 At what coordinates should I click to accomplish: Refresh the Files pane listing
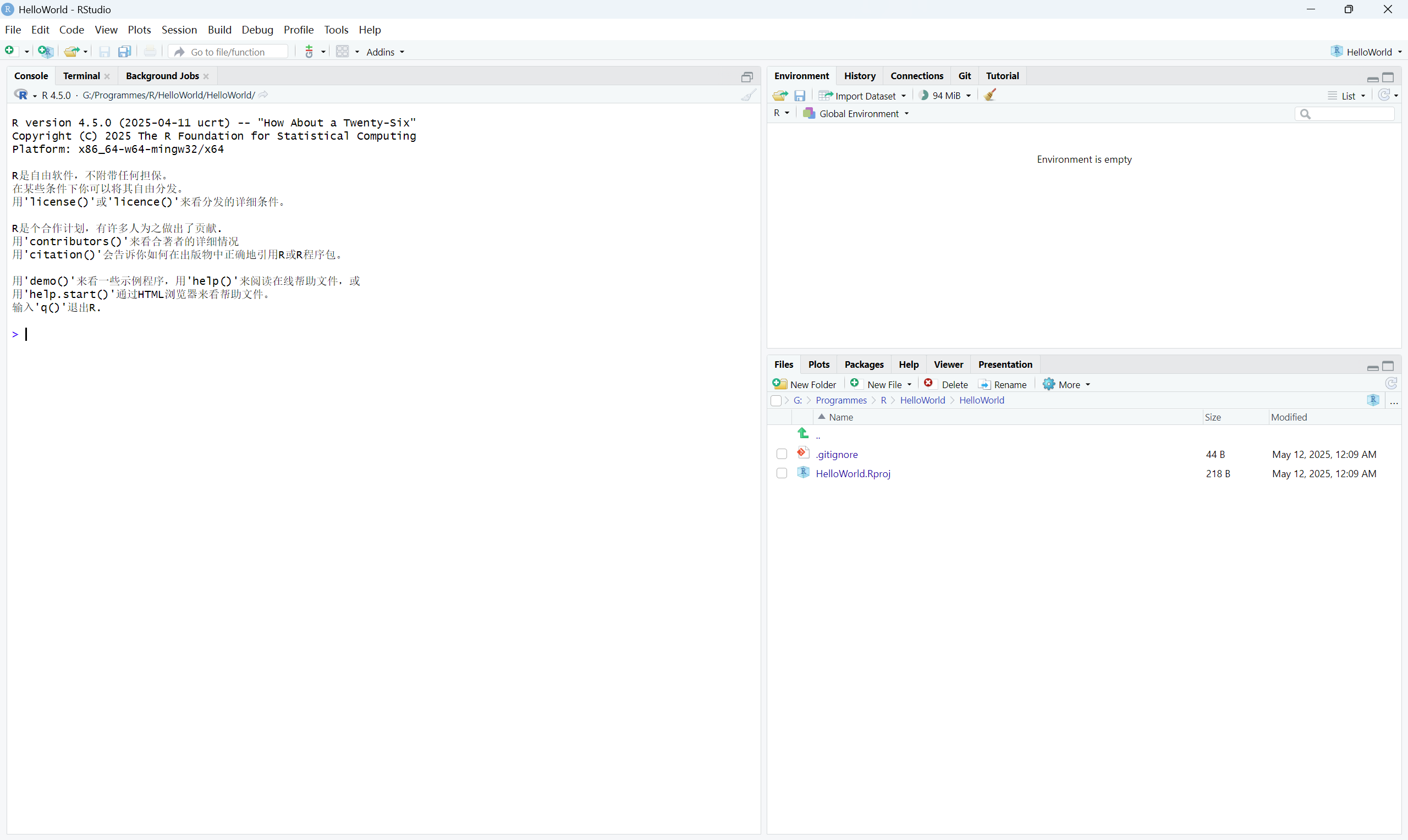coord(1391,384)
